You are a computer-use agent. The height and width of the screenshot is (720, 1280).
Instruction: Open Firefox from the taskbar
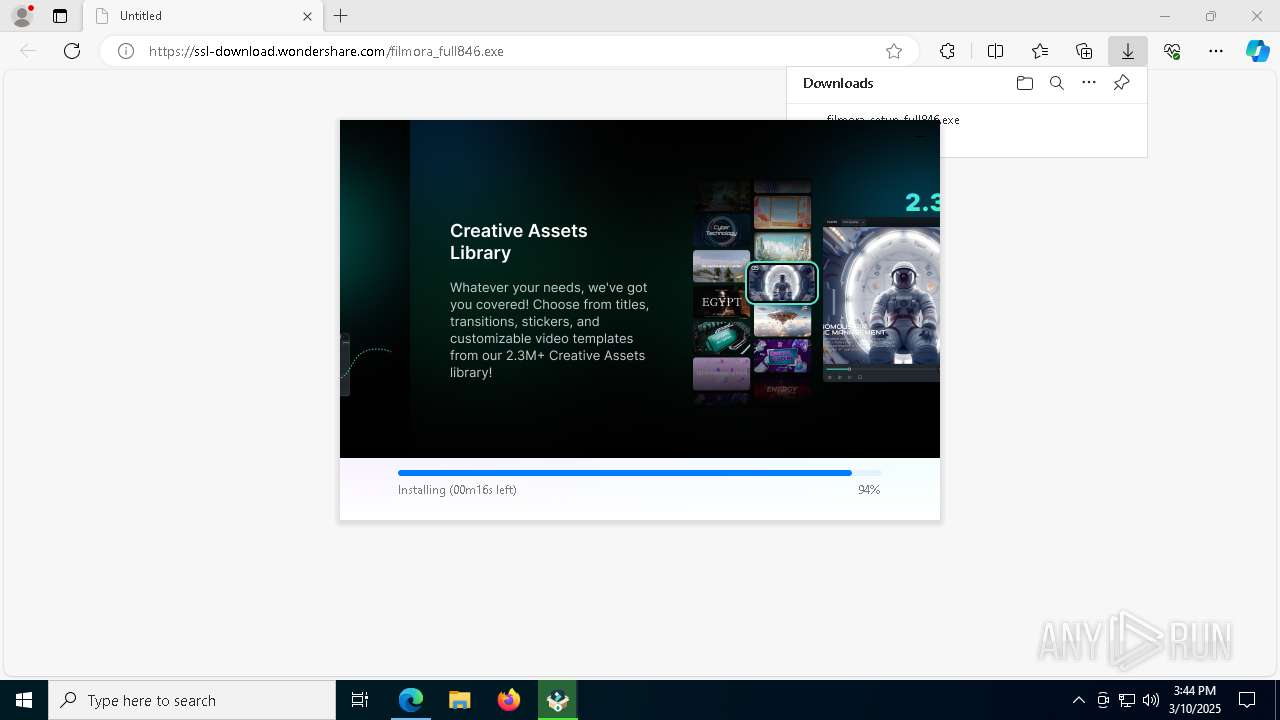coord(509,700)
